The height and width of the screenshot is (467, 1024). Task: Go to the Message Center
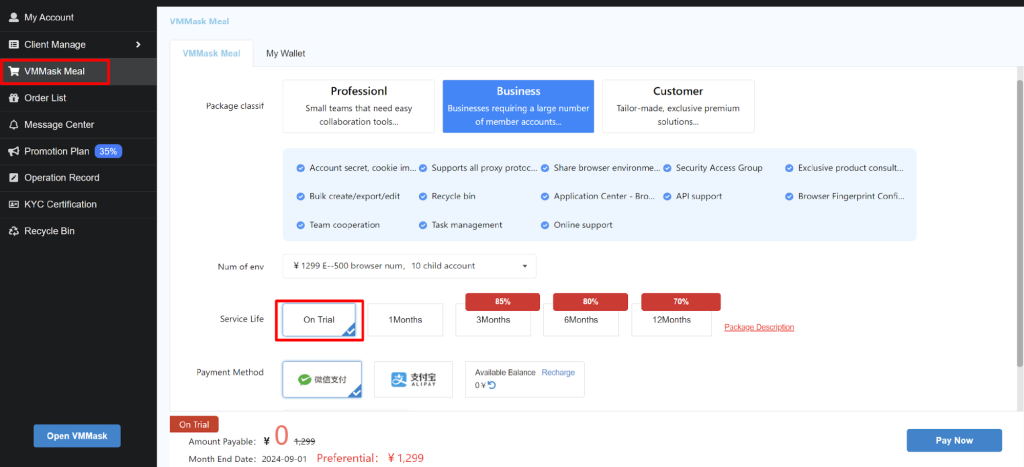coord(78,125)
